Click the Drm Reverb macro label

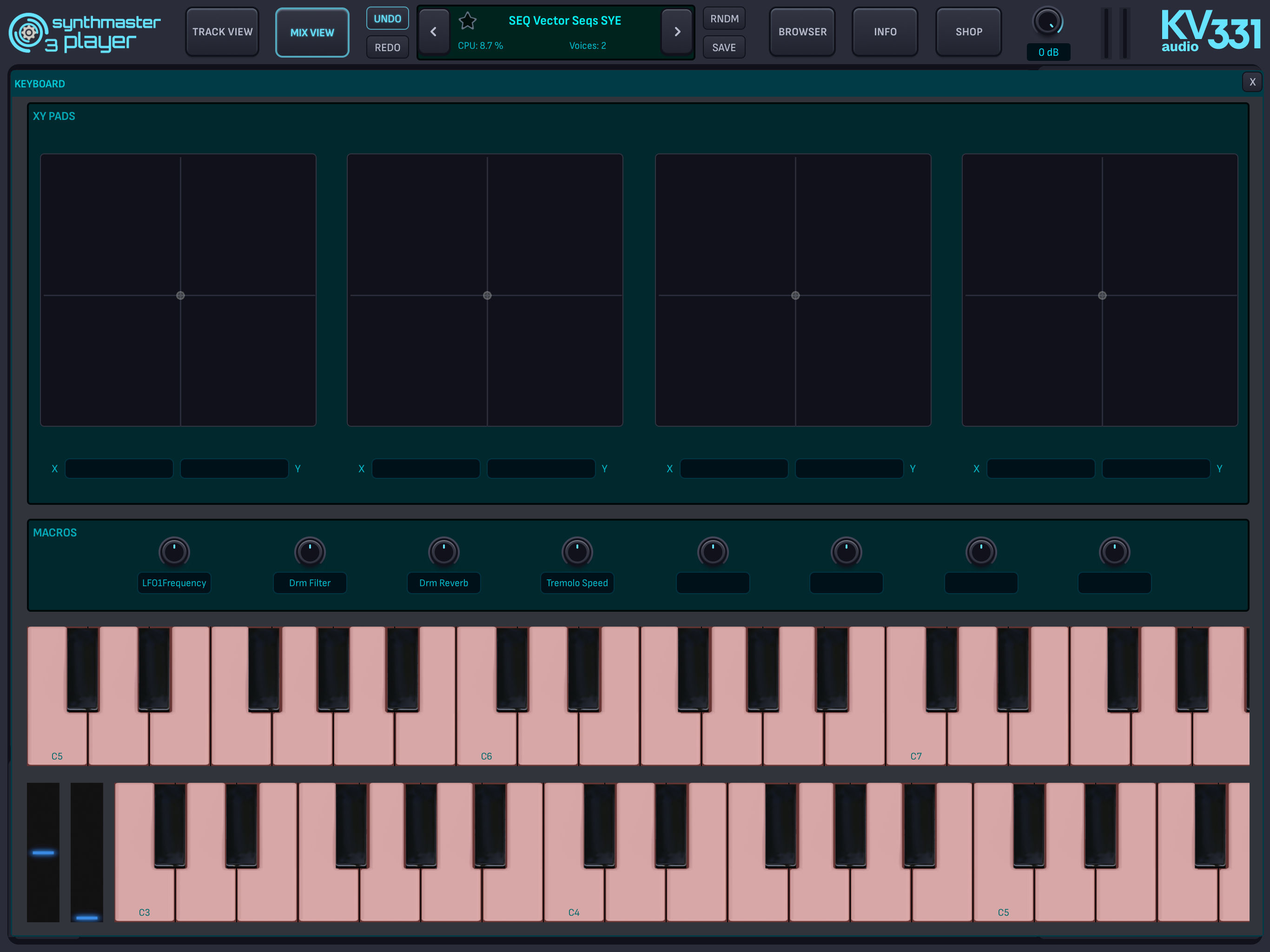[444, 583]
